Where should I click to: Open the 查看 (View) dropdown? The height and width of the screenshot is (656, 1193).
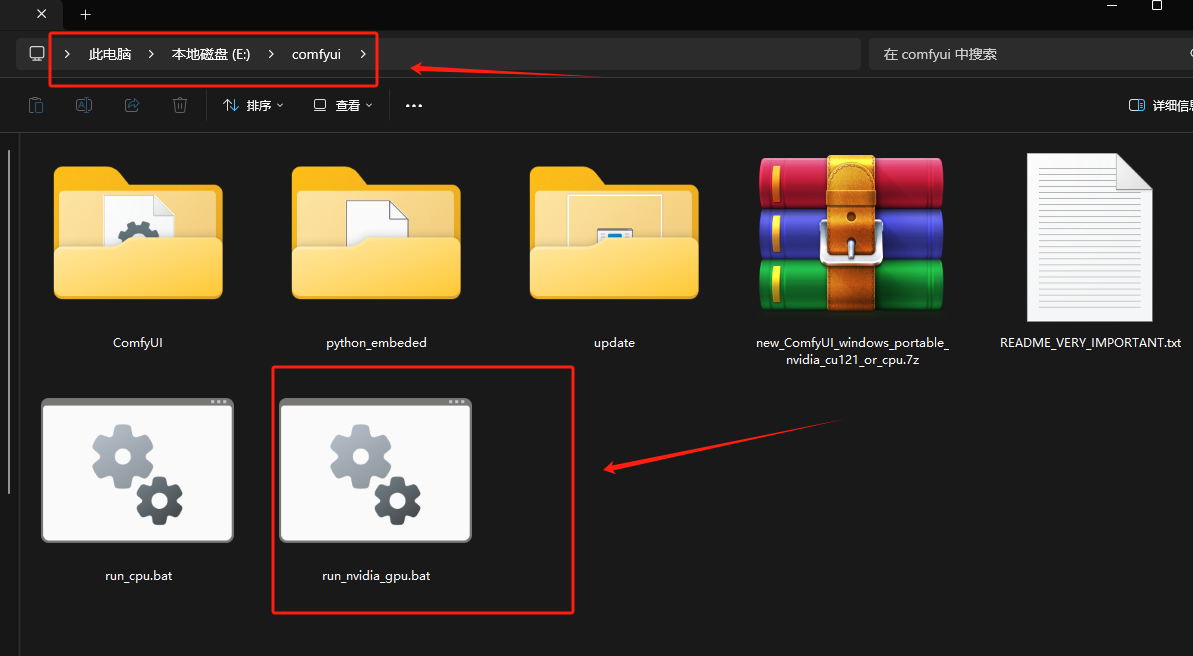click(343, 105)
